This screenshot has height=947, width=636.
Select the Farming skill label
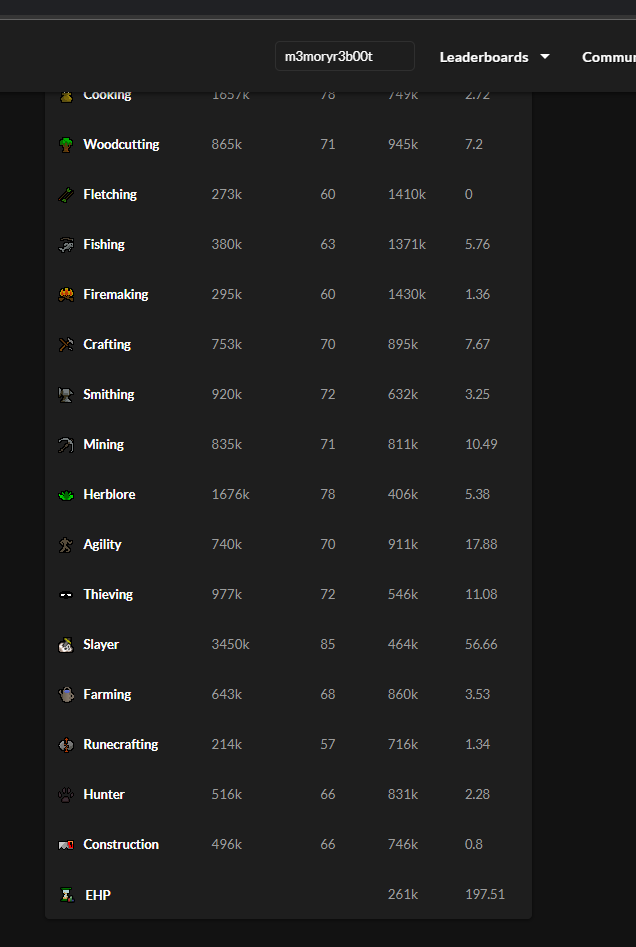[107, 695]
